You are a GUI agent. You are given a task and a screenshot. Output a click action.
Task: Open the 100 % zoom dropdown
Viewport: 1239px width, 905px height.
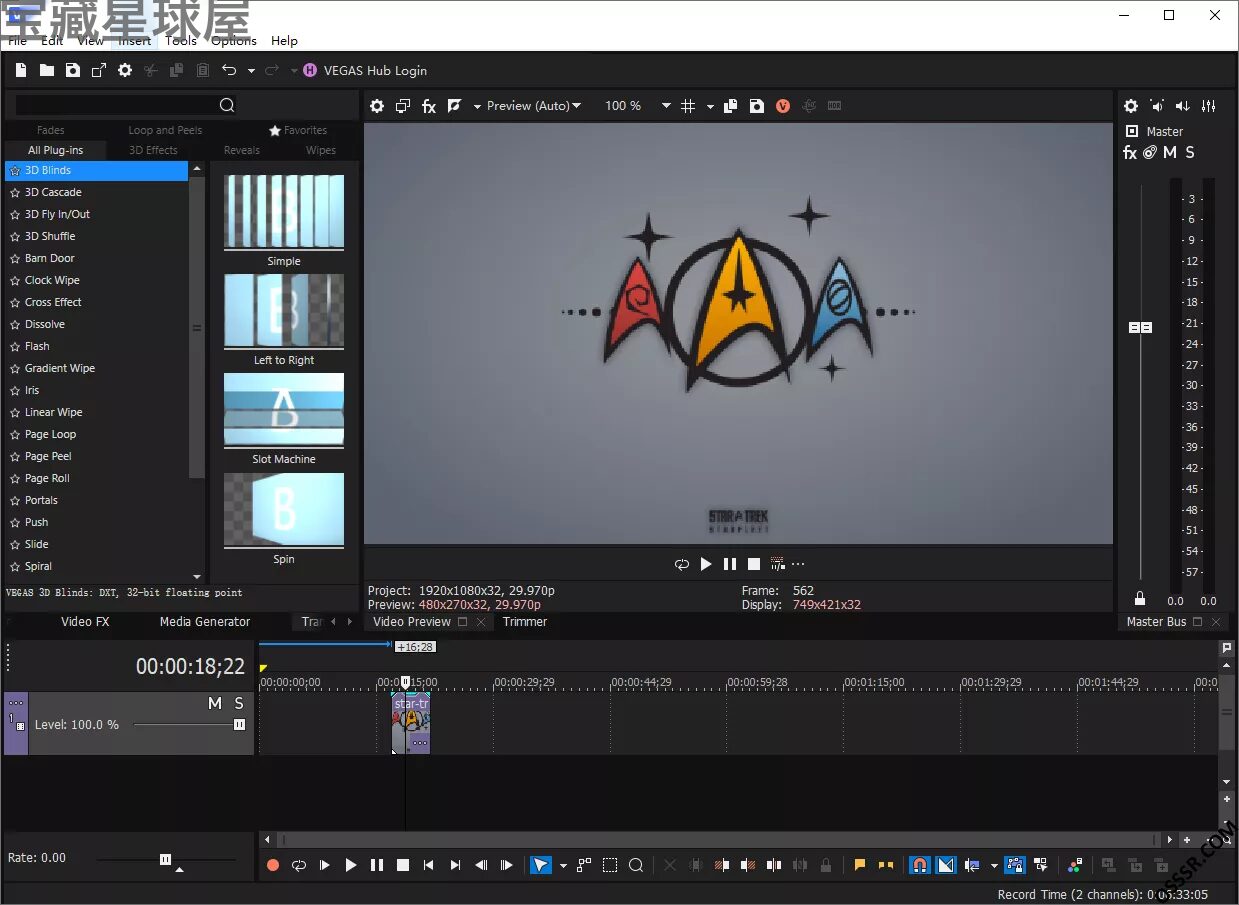tap(638, 106)
